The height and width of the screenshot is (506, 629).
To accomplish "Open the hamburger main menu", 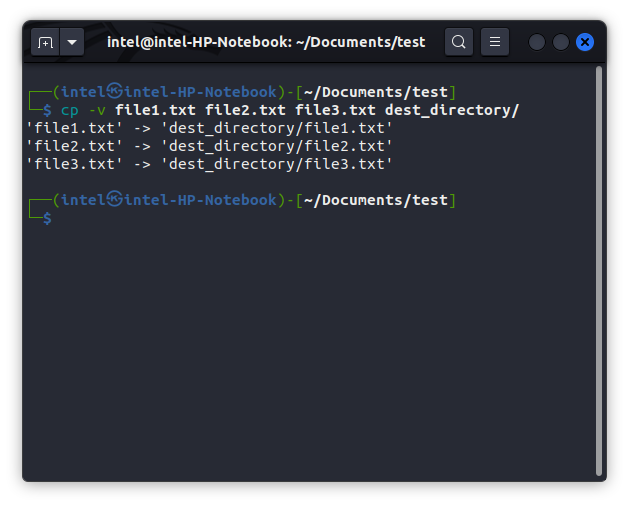I will click(x=495, y=42).
